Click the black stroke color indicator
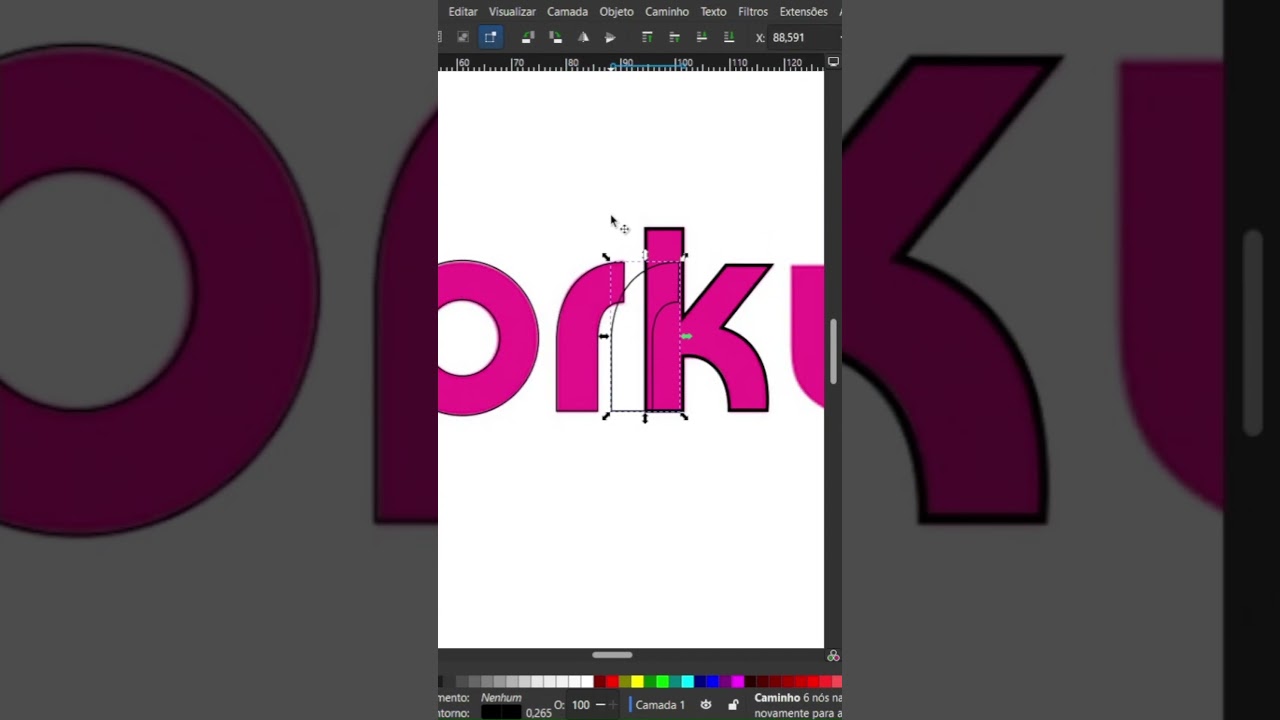Screen dimensions: 1280x720 click(501, 713)
